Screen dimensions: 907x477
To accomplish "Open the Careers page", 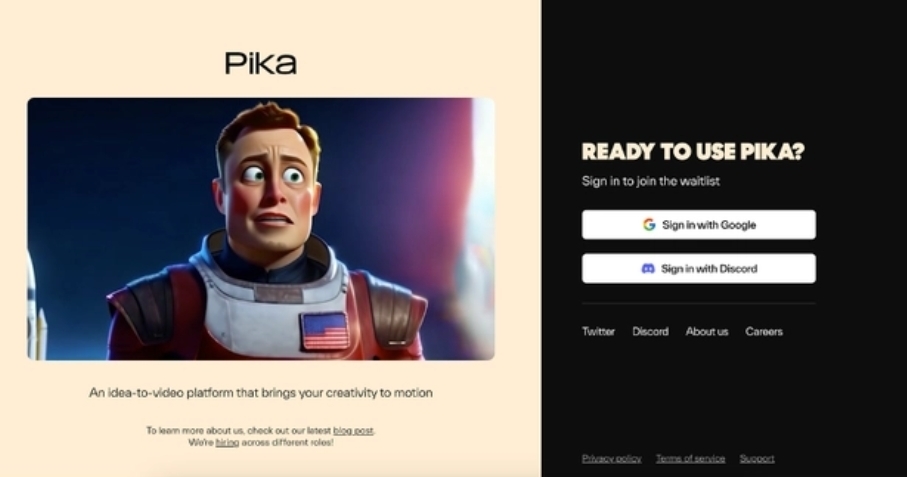I will 764,331.
